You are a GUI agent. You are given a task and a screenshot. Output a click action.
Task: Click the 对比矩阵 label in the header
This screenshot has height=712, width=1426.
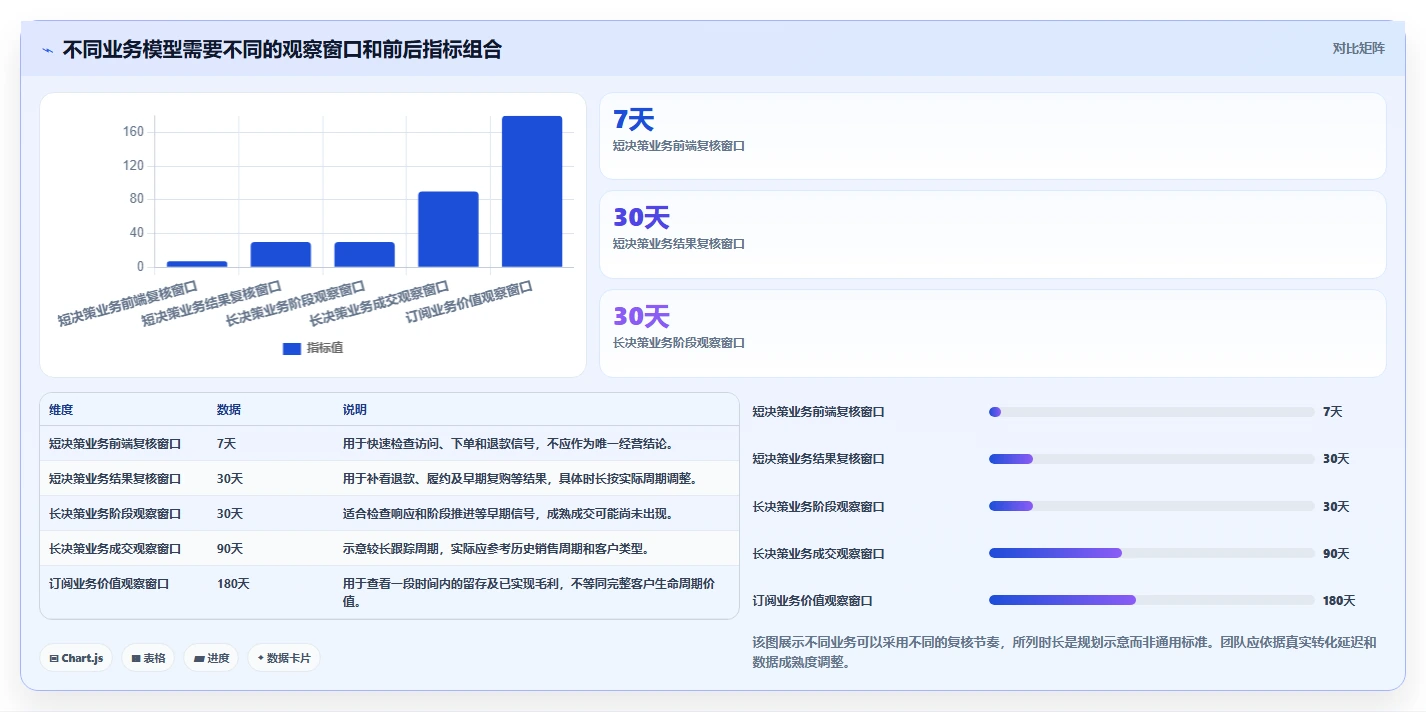tap(1358, 49)
